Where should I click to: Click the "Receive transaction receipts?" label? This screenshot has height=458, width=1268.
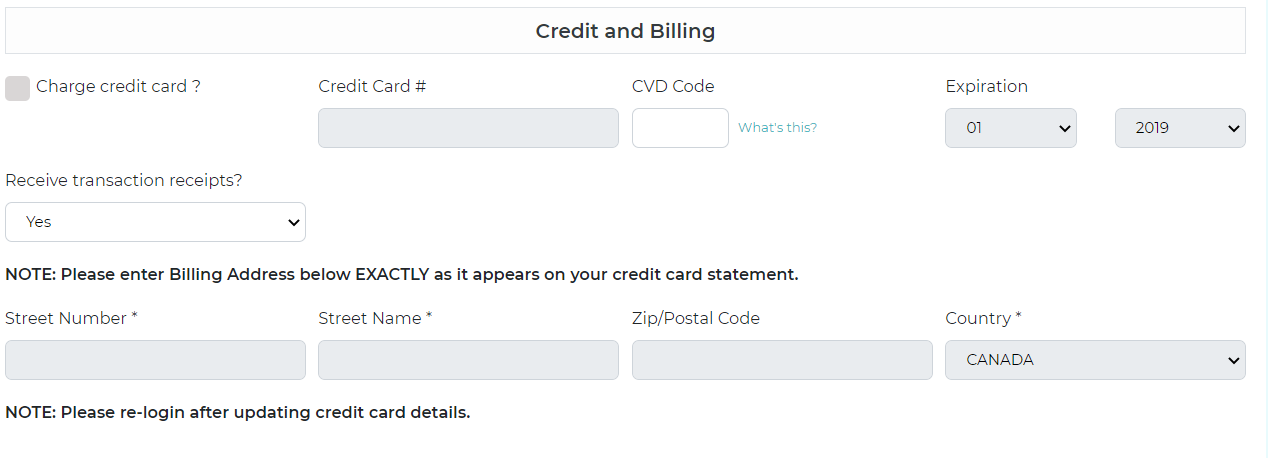124,180
